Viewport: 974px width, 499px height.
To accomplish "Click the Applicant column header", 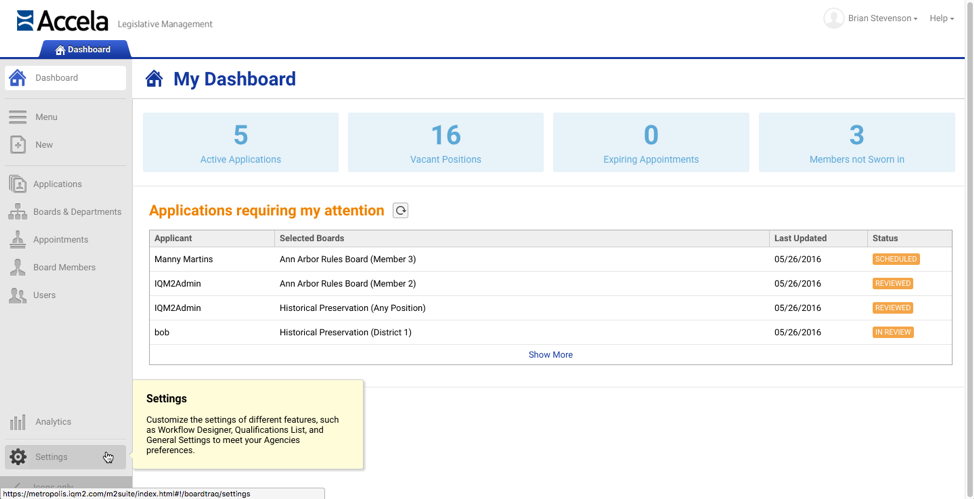I will click(x=212, y=238).
